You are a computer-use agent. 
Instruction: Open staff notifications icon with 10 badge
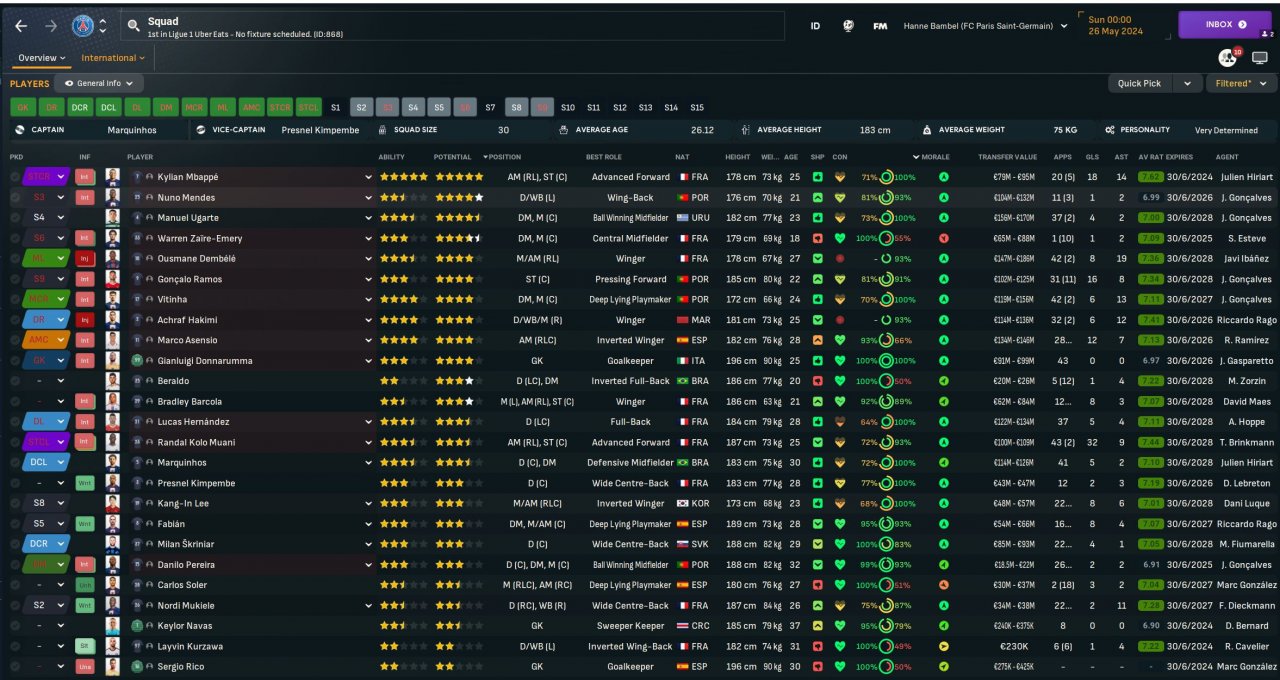point(1229,58)
